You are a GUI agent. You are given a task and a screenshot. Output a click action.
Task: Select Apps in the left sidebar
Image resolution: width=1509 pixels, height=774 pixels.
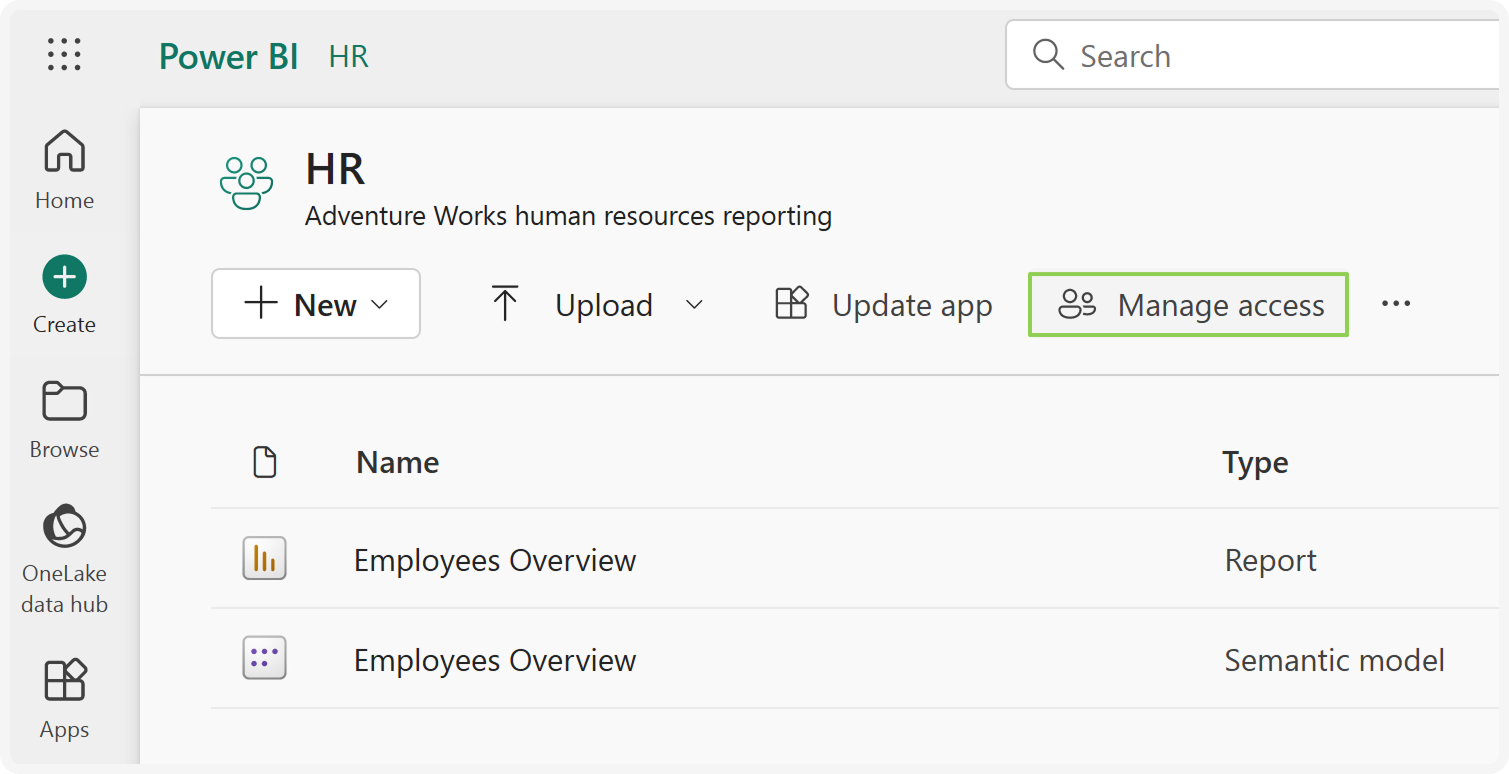click(x=63, y=679)
